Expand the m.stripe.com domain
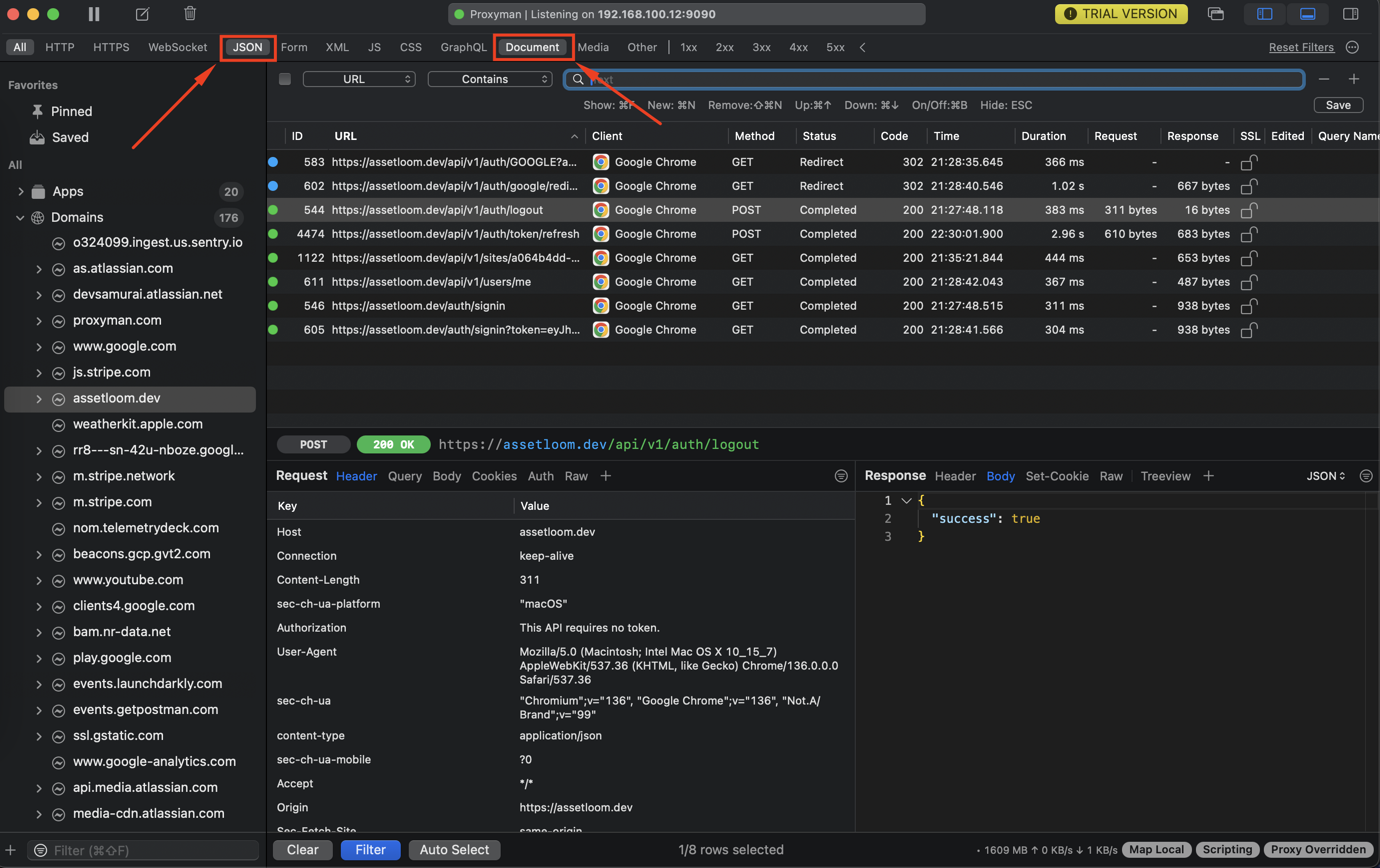Viewport: 1380px width, 868px height. click(38, 502)
